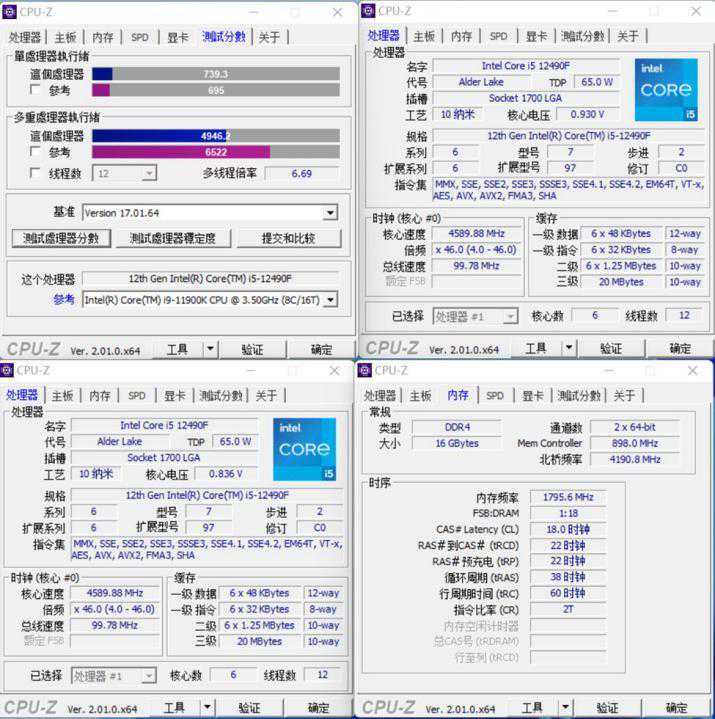The width and height of the screenshot is (715, 719).
Task: Enable 參考 checkbox under multi-thread score
Action: coord(35,152)
